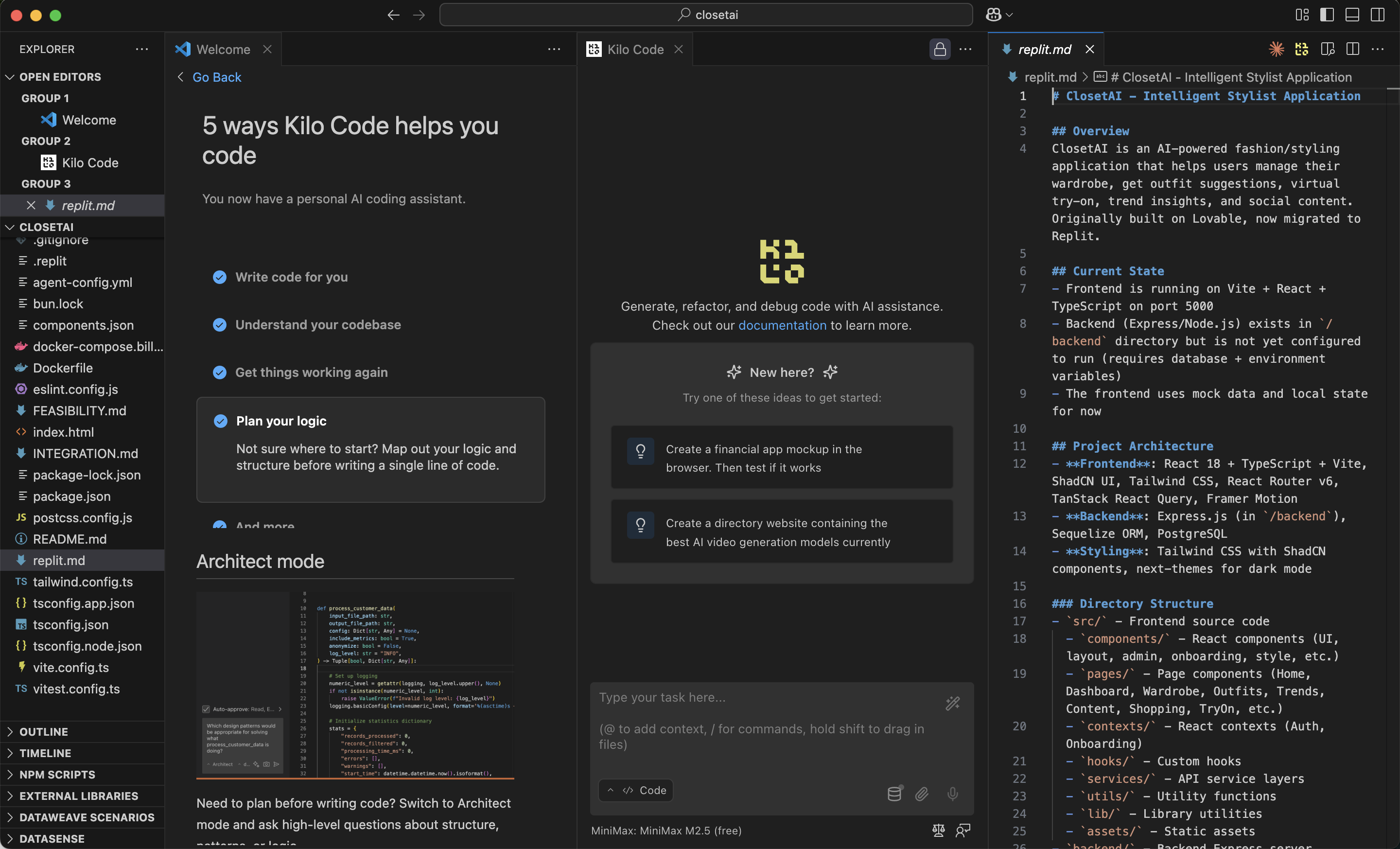This screenshot has height=849, width=1400.
Task: Expand the OUTLINE section
Action: 43,731
